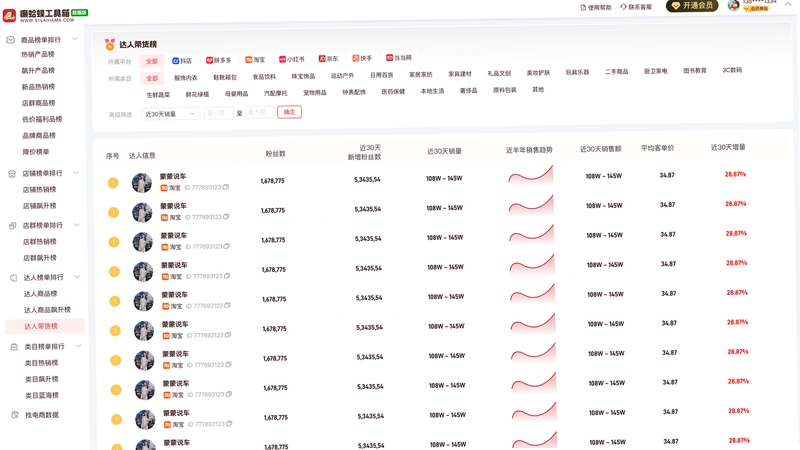
Task: Select the 服饰内衣 category filter
Action: pyautogui.click(x=185, y=78)
